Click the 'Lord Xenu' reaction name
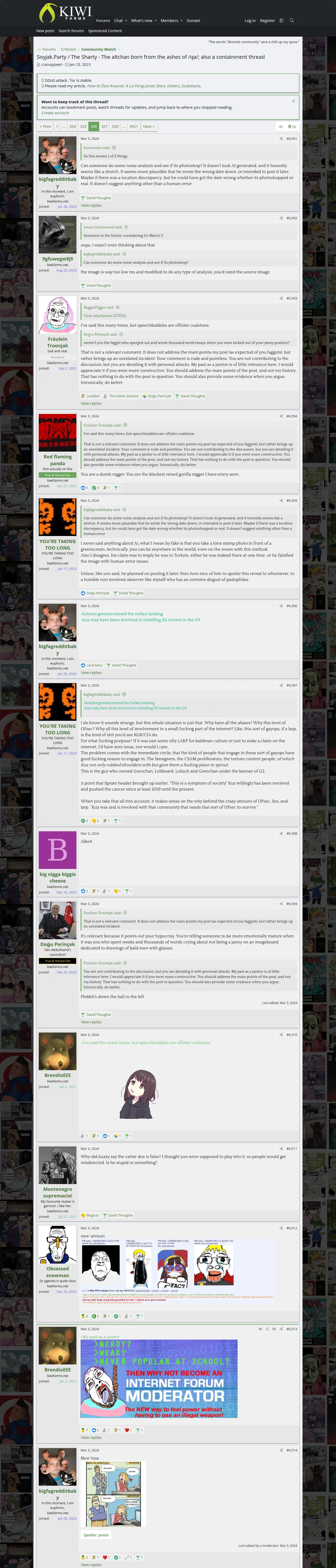The width and height of the screenshot is (336, 1568). tap(94, 665)
